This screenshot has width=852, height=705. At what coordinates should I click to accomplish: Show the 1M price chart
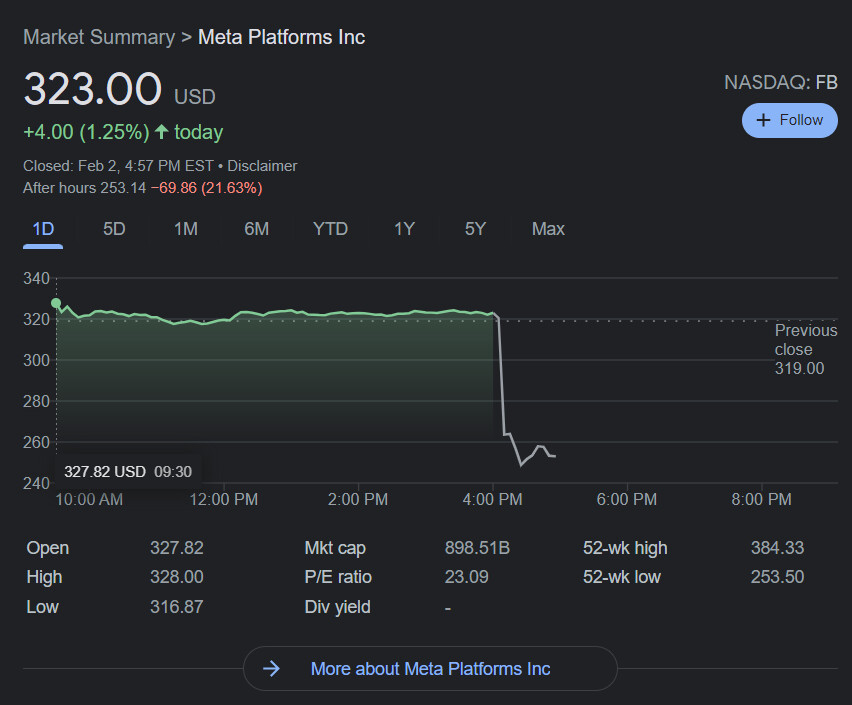tap(185, 229)
